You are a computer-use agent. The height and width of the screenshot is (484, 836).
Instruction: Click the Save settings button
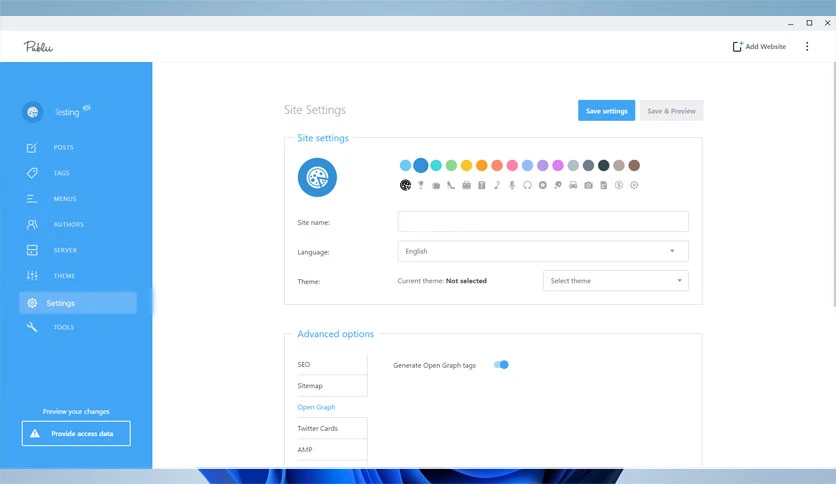[606, 110]
